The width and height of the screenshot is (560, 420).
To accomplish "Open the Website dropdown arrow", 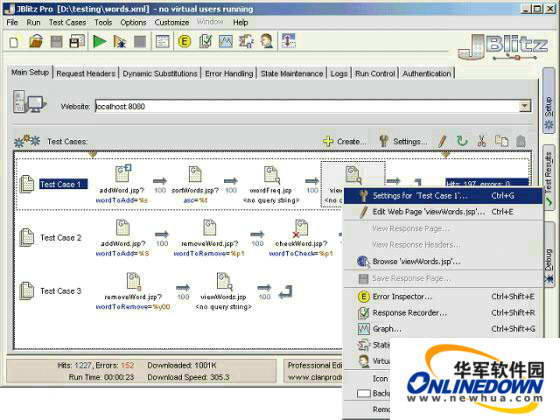I will pos(525,106).
